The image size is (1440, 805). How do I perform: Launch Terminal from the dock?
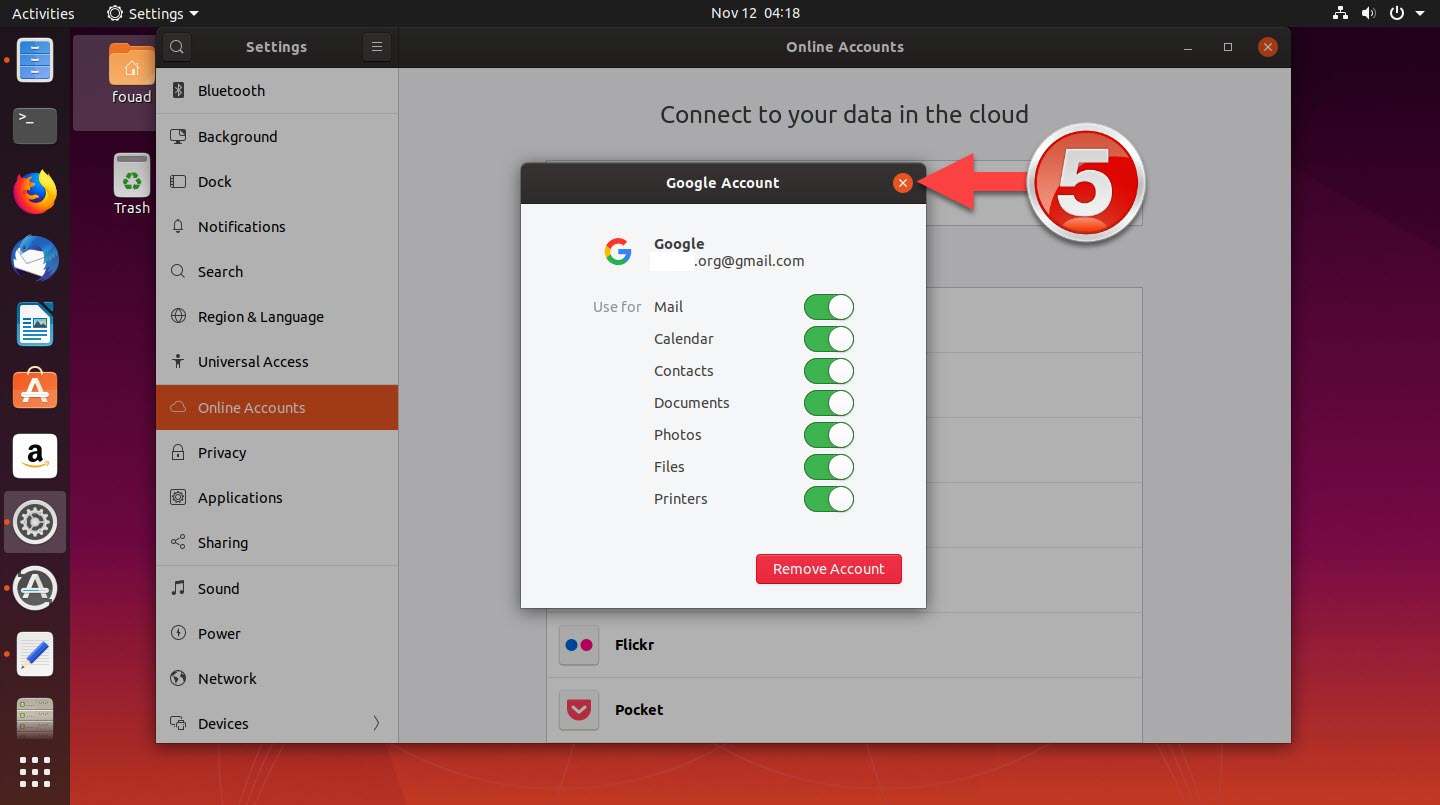pyautogui.click(x=35, y=125)
